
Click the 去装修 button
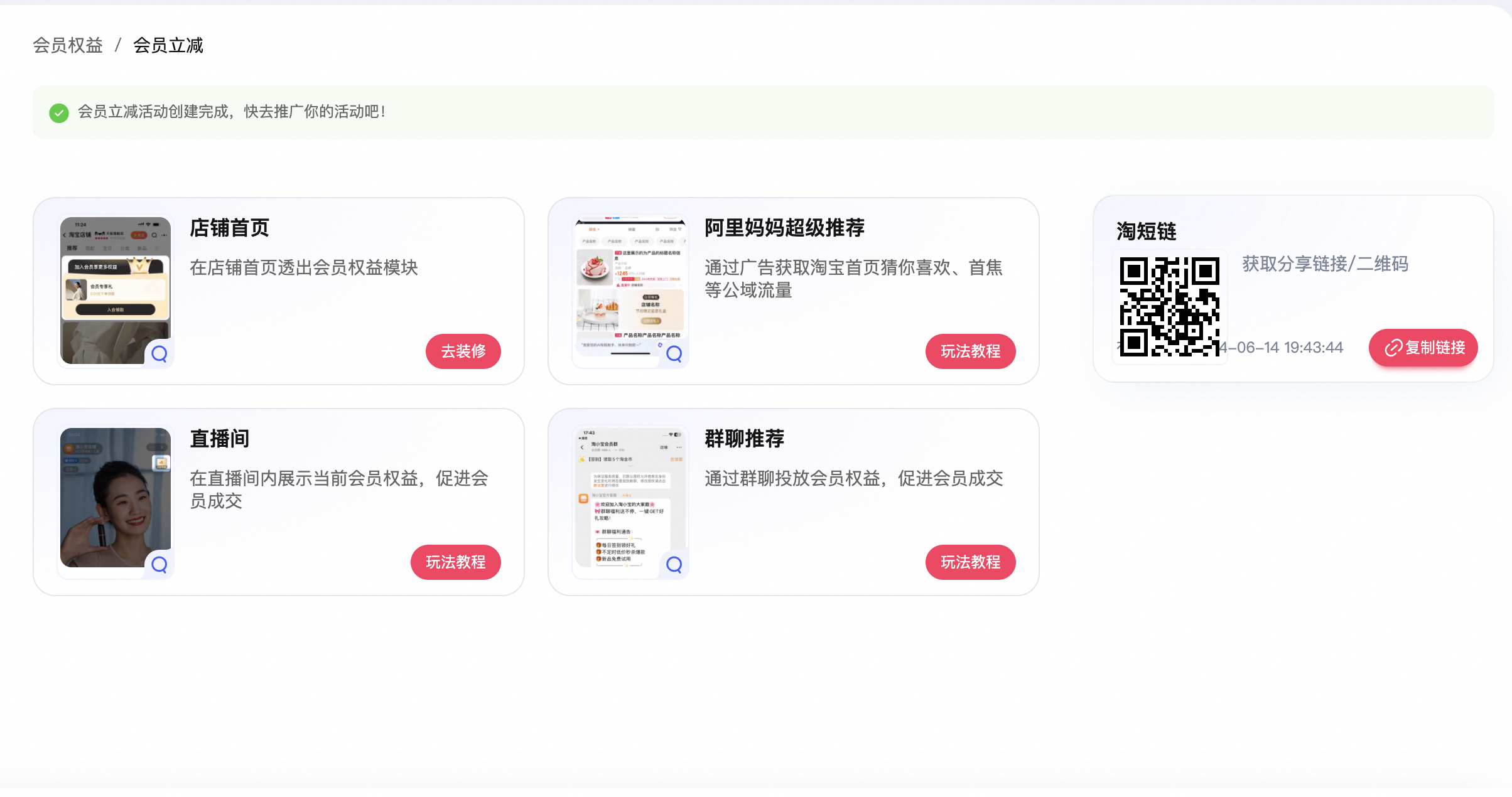(x=463, y=351)
